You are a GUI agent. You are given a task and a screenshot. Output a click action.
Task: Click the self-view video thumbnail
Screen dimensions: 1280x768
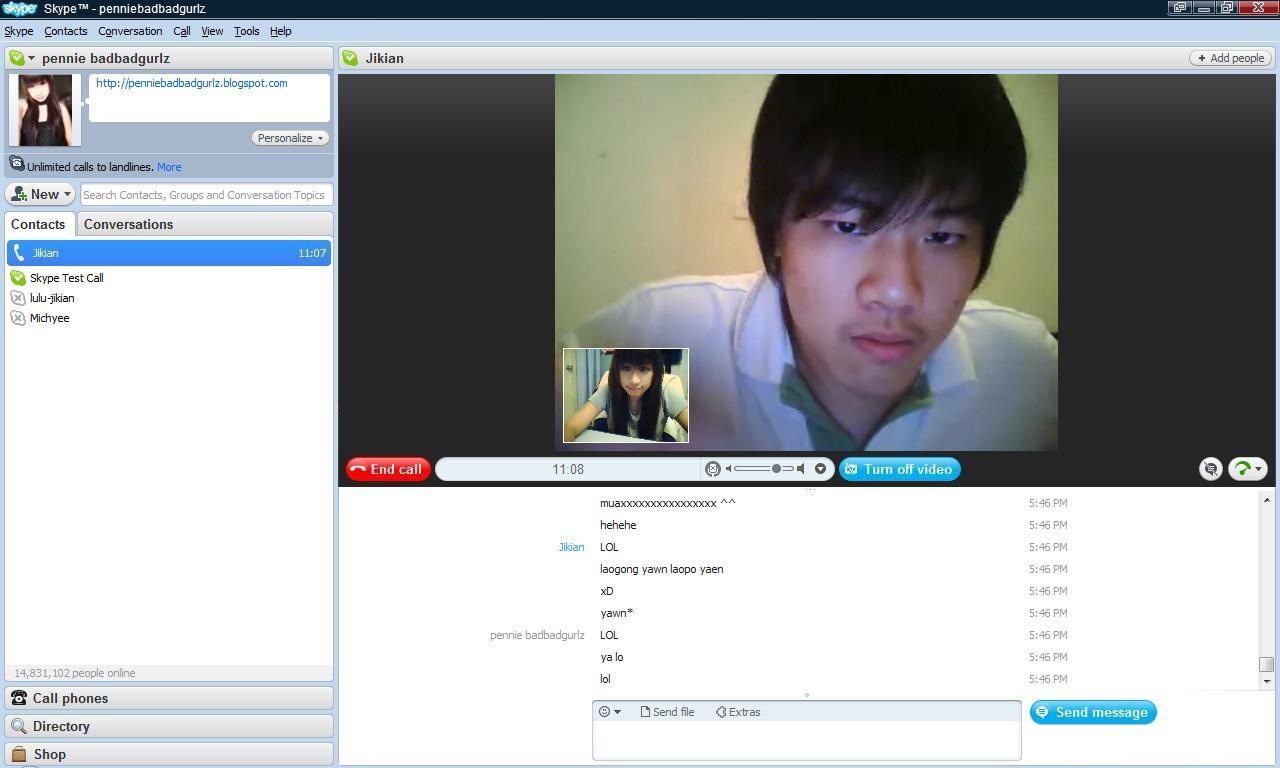point(626,395)
